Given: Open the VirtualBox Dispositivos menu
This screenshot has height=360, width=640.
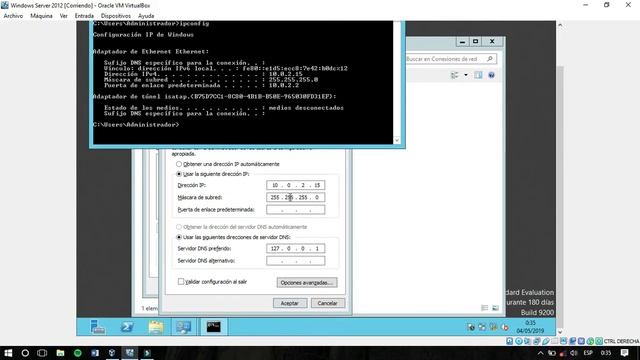Looking at the screenshot, I should (x=116, y=16).
